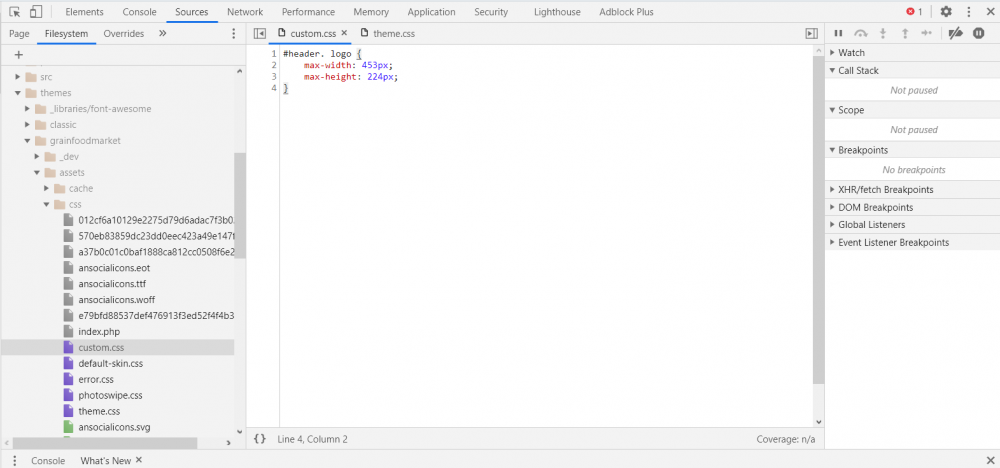
Task: Collapse the grainfoodmarket folder
Action: tap(27, 141)
